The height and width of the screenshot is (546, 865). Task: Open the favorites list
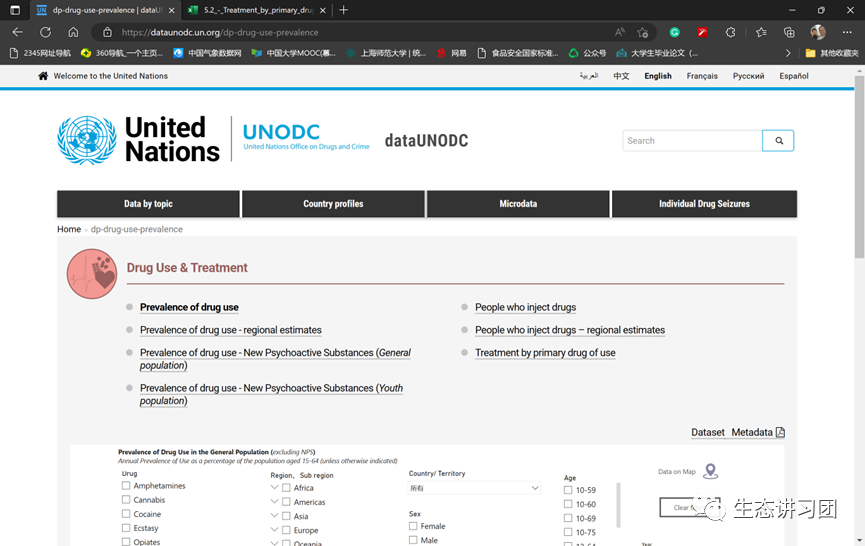[761, 32]
